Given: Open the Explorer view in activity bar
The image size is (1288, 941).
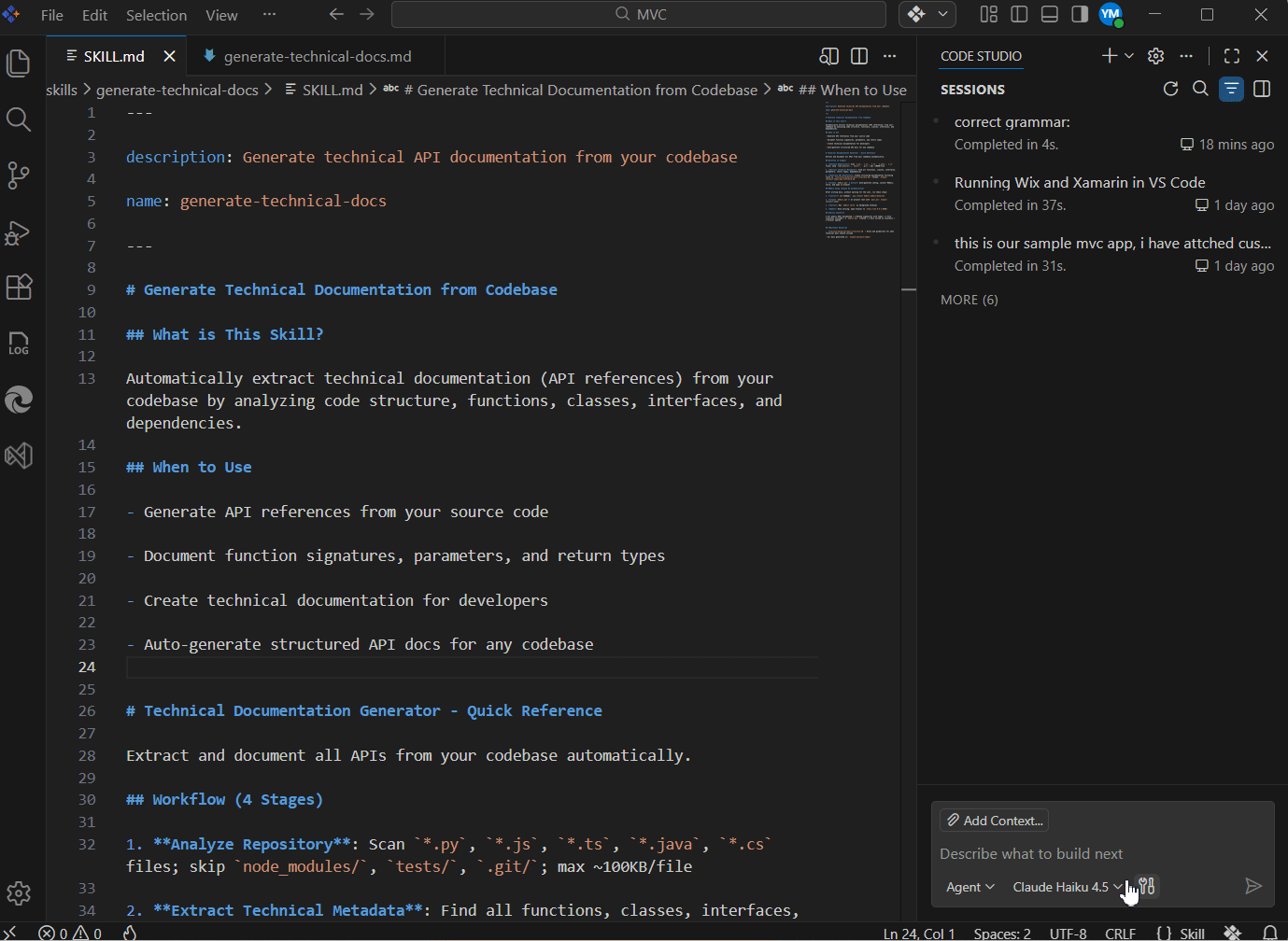Looking at the screenshot, I should point(19,63).
